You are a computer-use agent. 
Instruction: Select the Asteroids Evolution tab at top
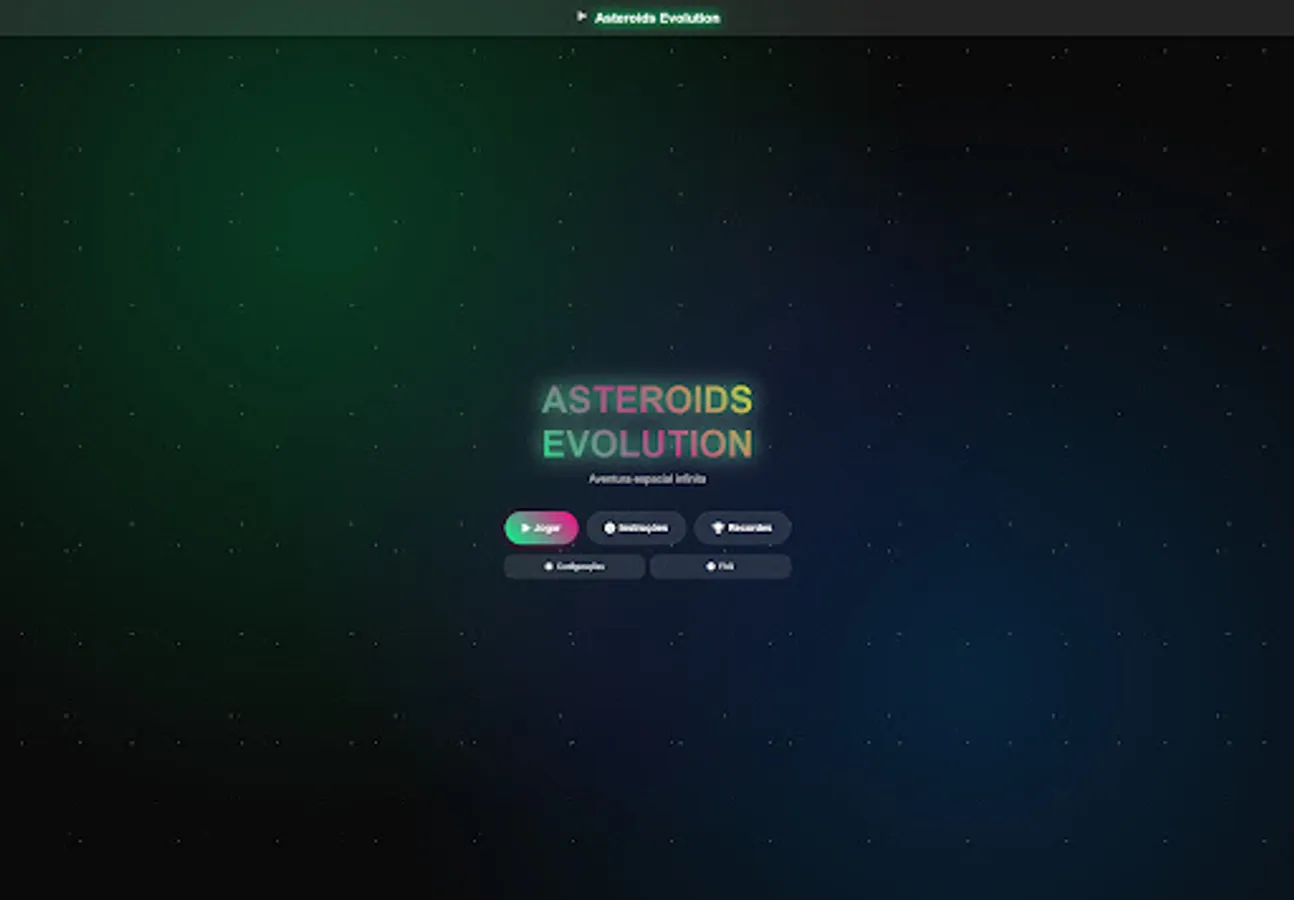point(647,17)
